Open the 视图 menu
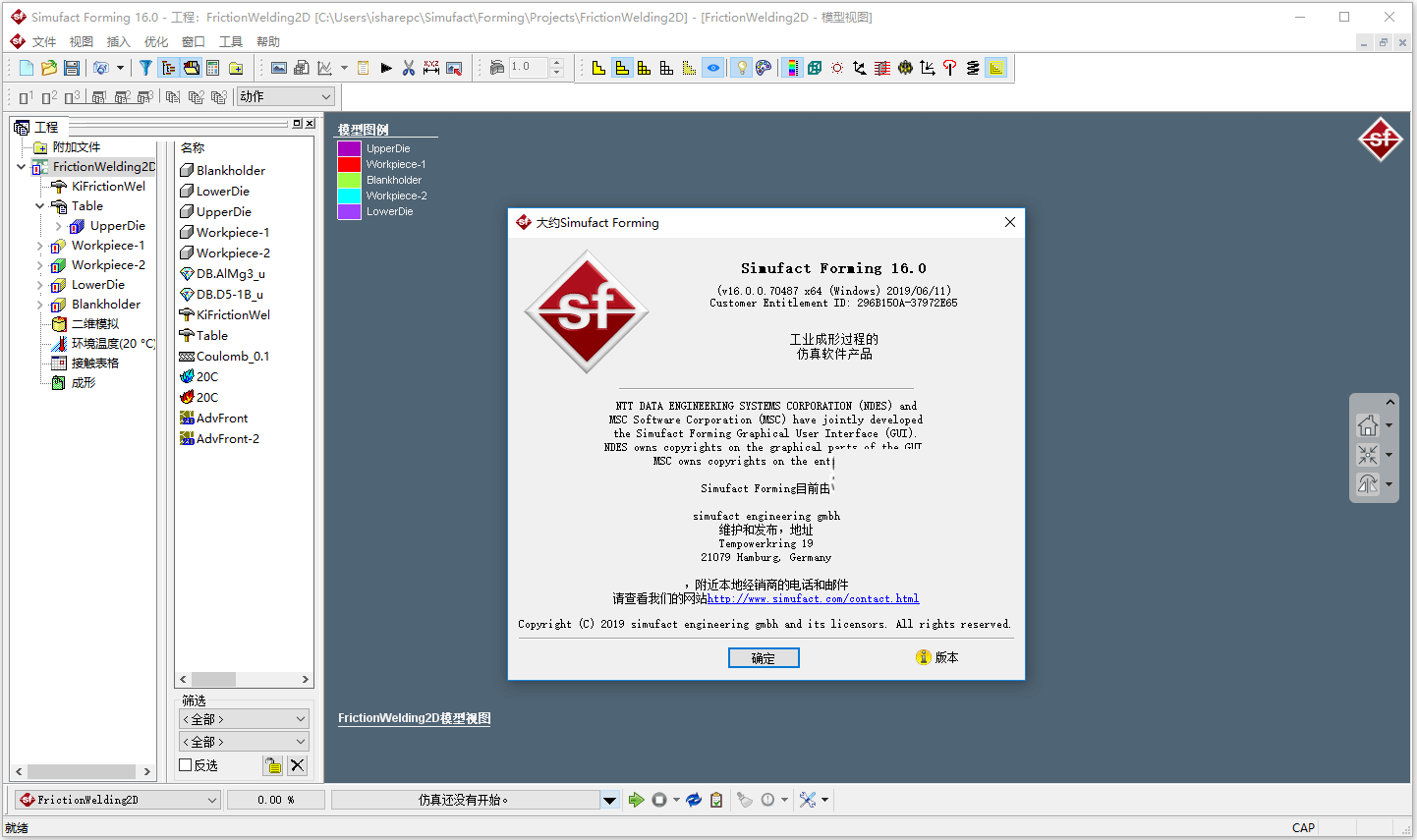 (x=82, y=41)
